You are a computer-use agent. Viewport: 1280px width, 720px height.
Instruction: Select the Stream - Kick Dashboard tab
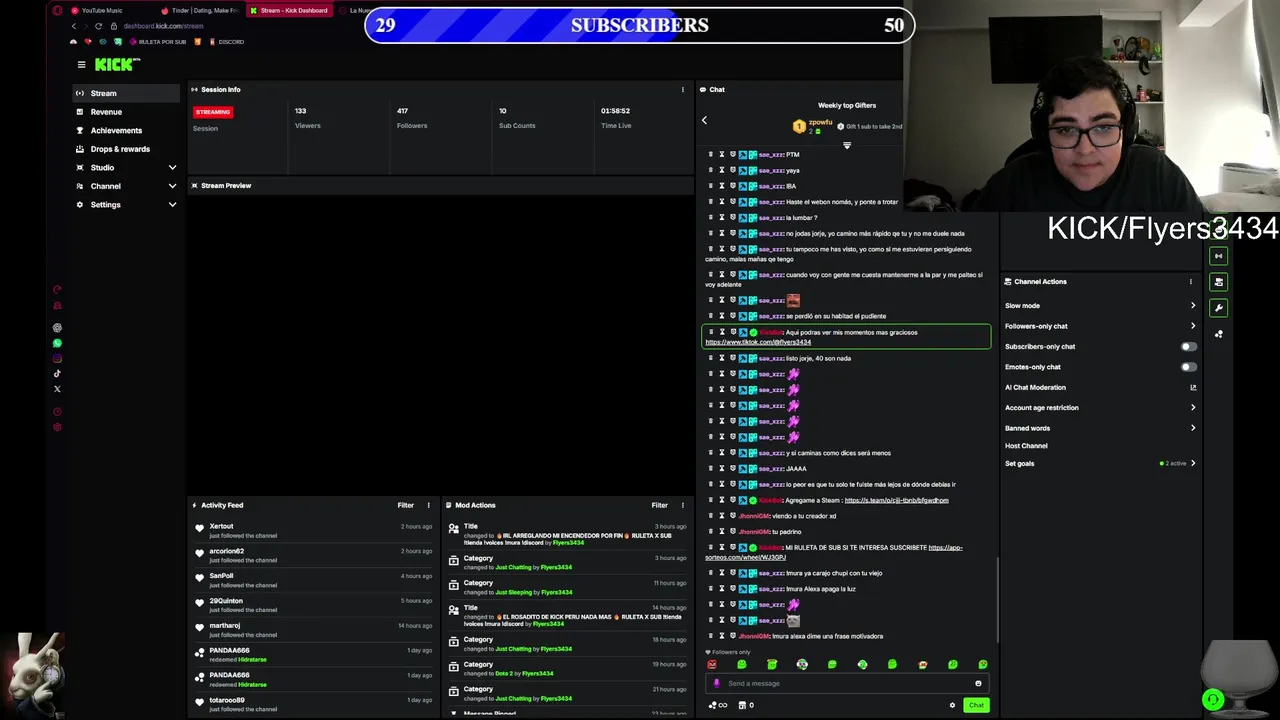pyautogui.click(x=290, y=10)
